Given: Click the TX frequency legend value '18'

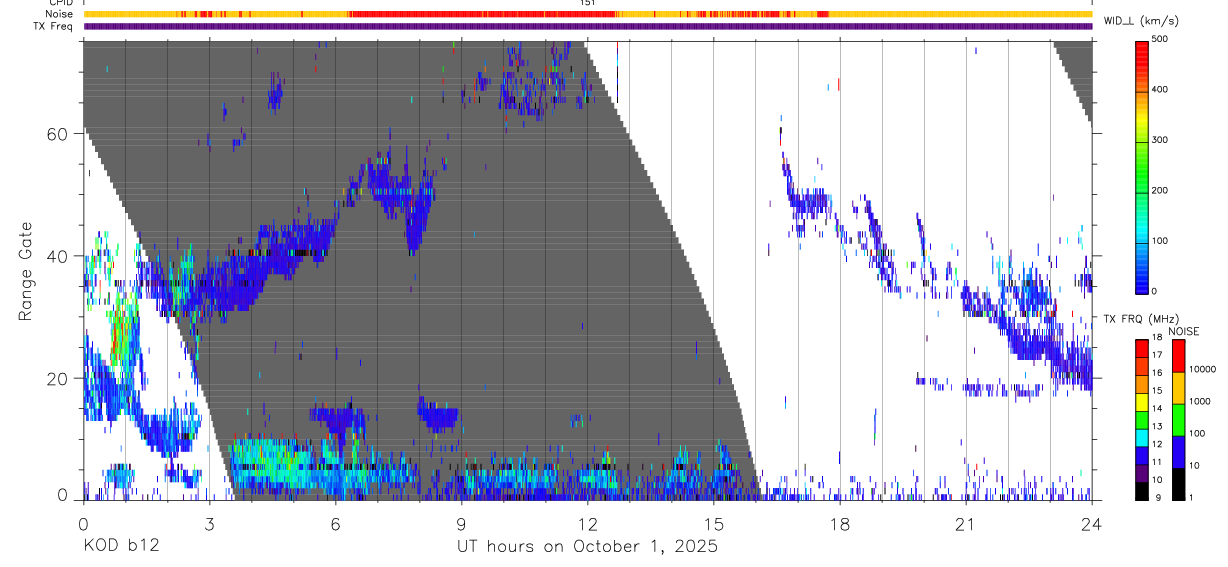Looking at the screenshot, I should (1157, 340).
